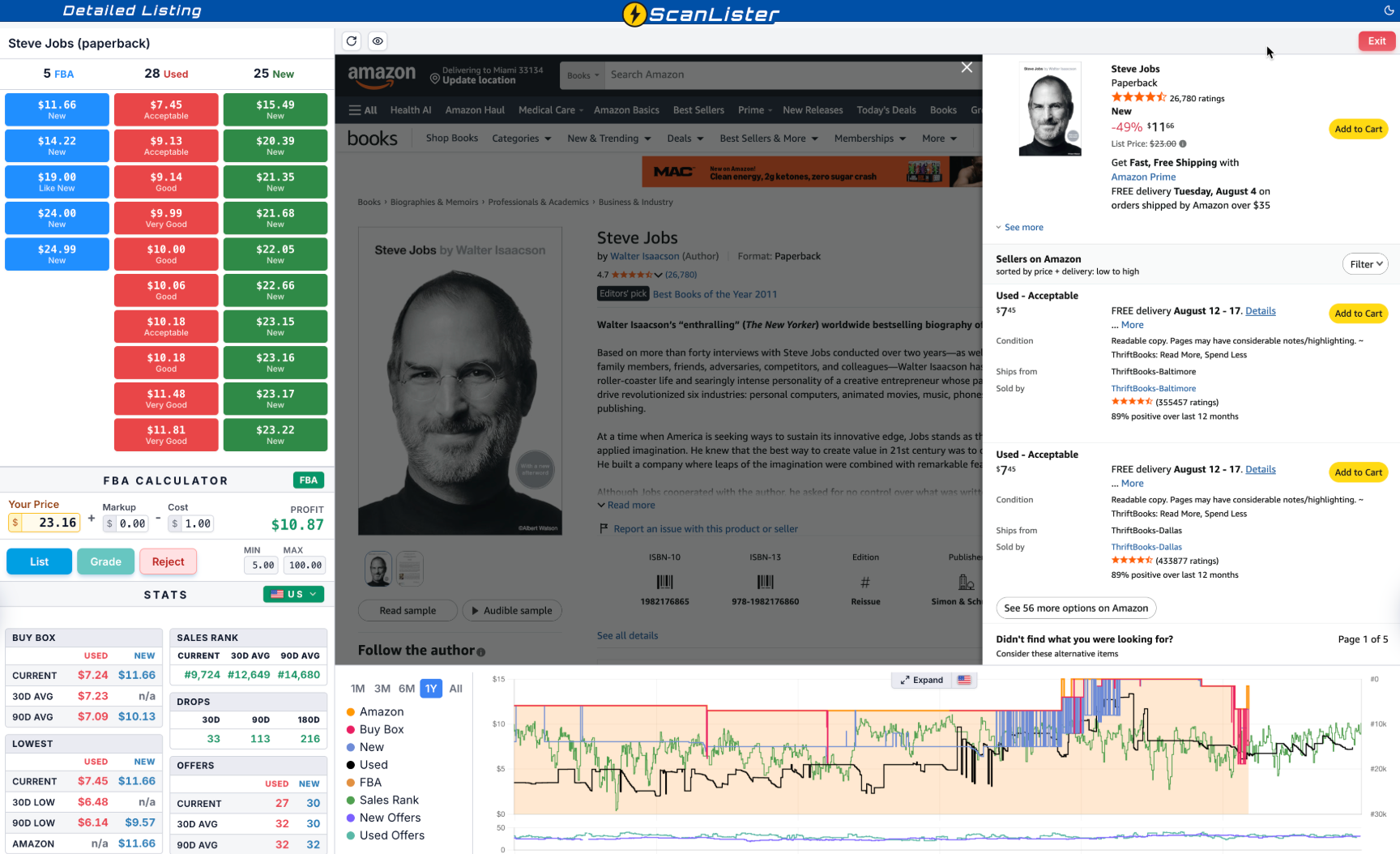Click See 56 more options
Image resolution: width=1400 pixels, height=854 pixels.
(1076, 608)
